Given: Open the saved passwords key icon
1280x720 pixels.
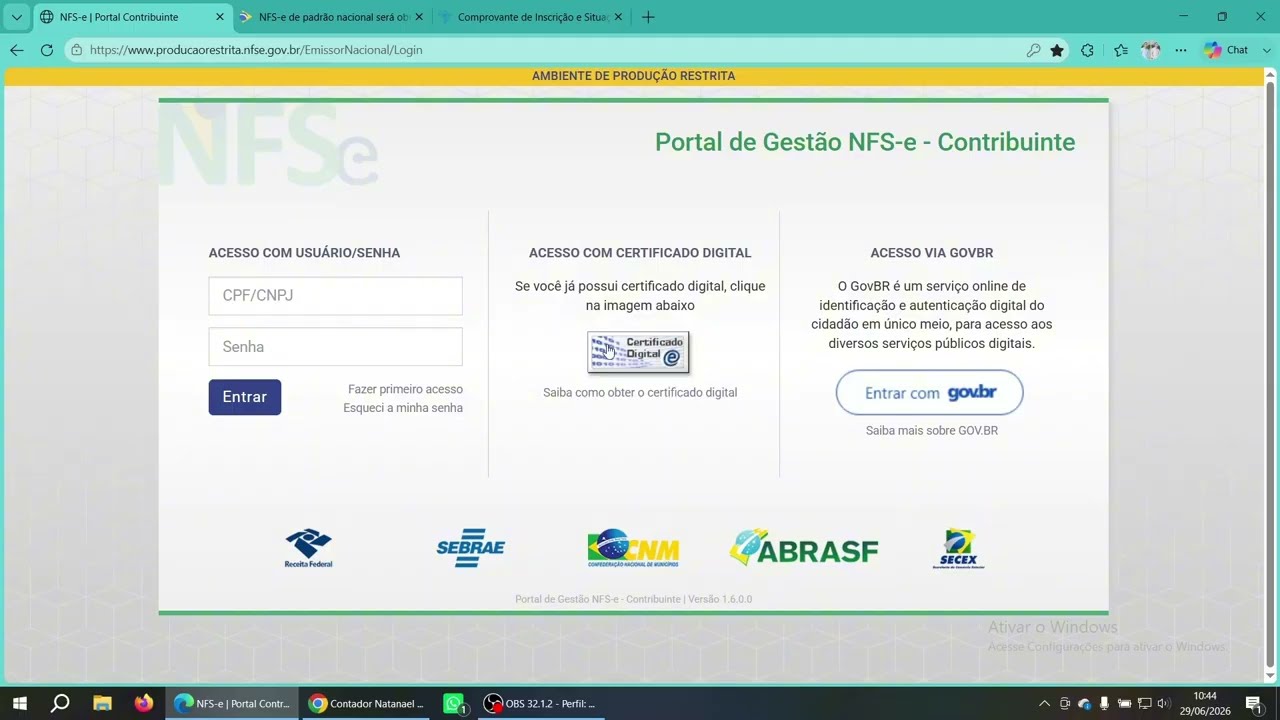Looking at the screenshot, I should click(1033, 50).
